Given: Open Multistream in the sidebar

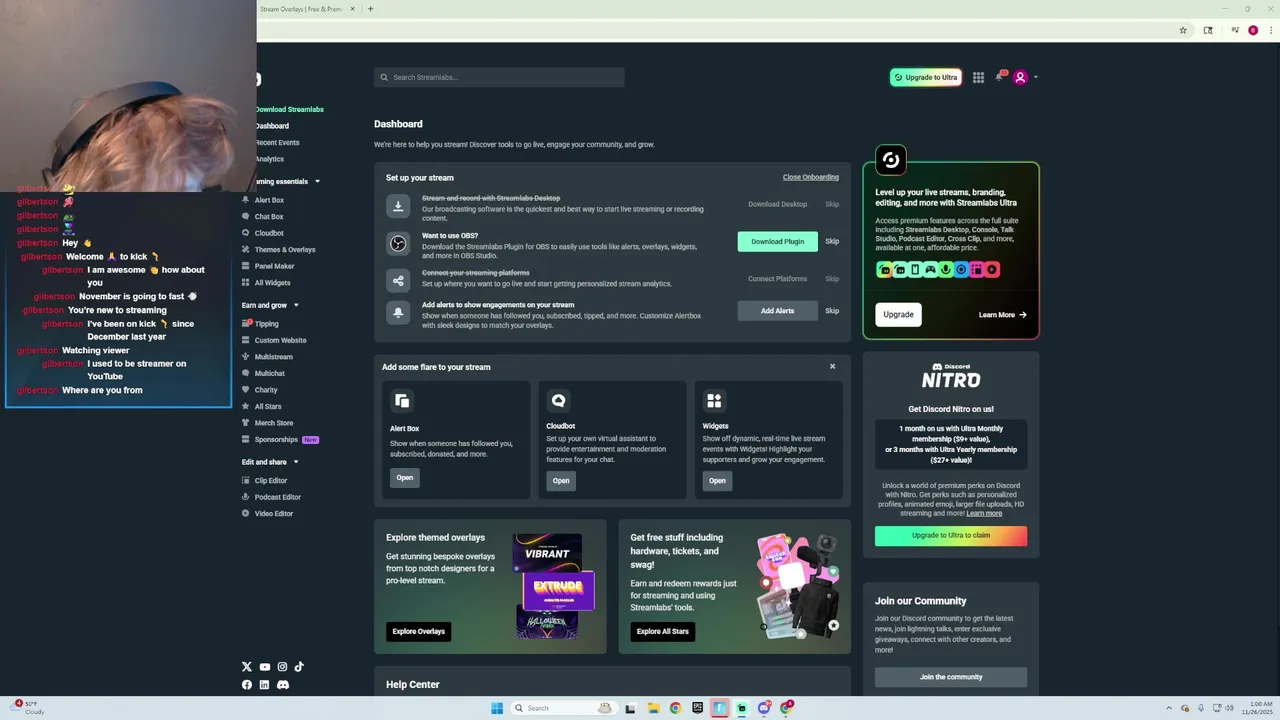Looking at the screenshot, I should click(273, 357).
